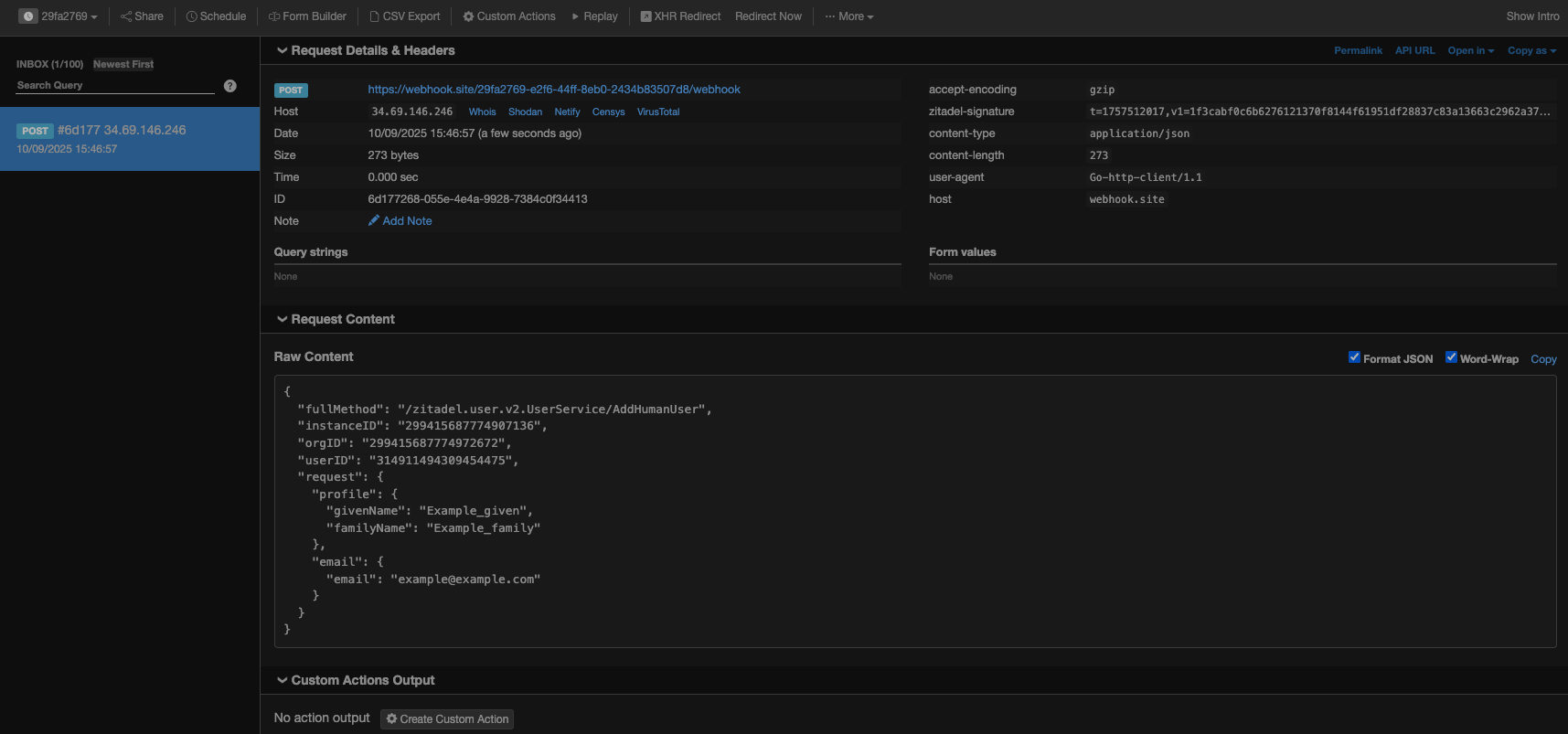Click the Add Note pencil icon
This screenshot has height=734, width=1568.
click(374, 220)
